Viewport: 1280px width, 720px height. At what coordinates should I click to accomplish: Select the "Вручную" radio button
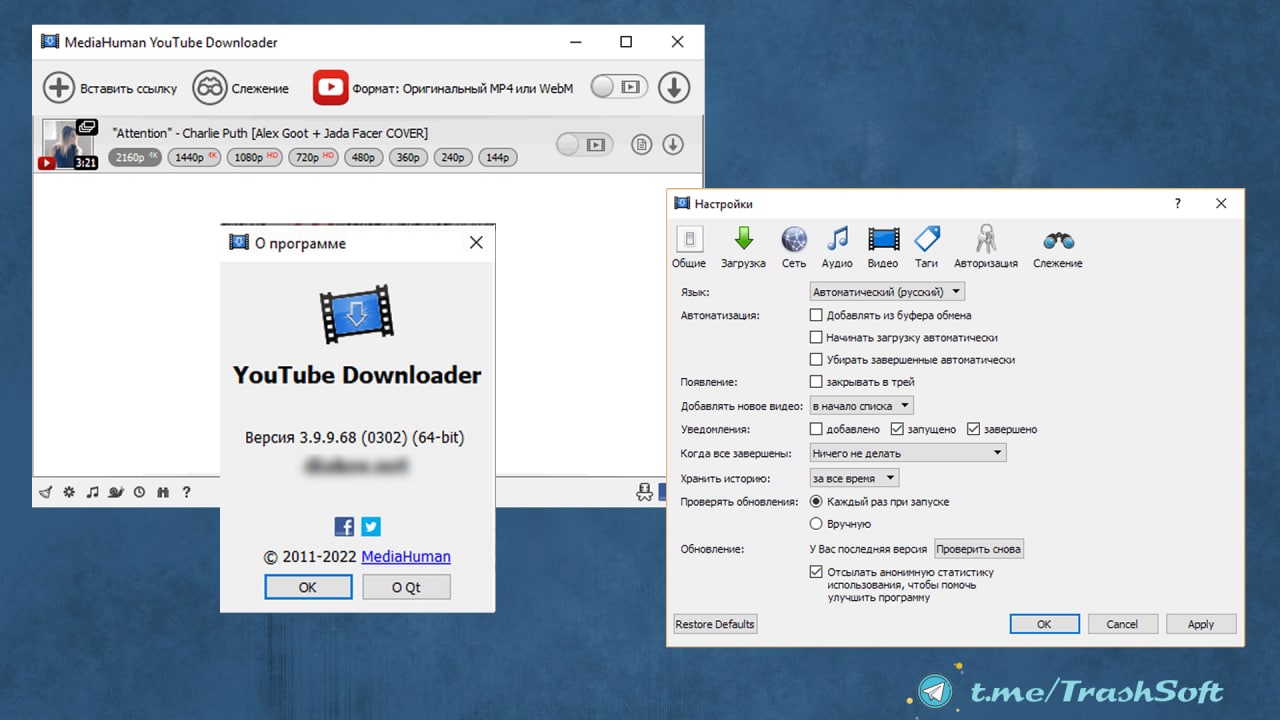pyautogui.click(x=816, y=524)
